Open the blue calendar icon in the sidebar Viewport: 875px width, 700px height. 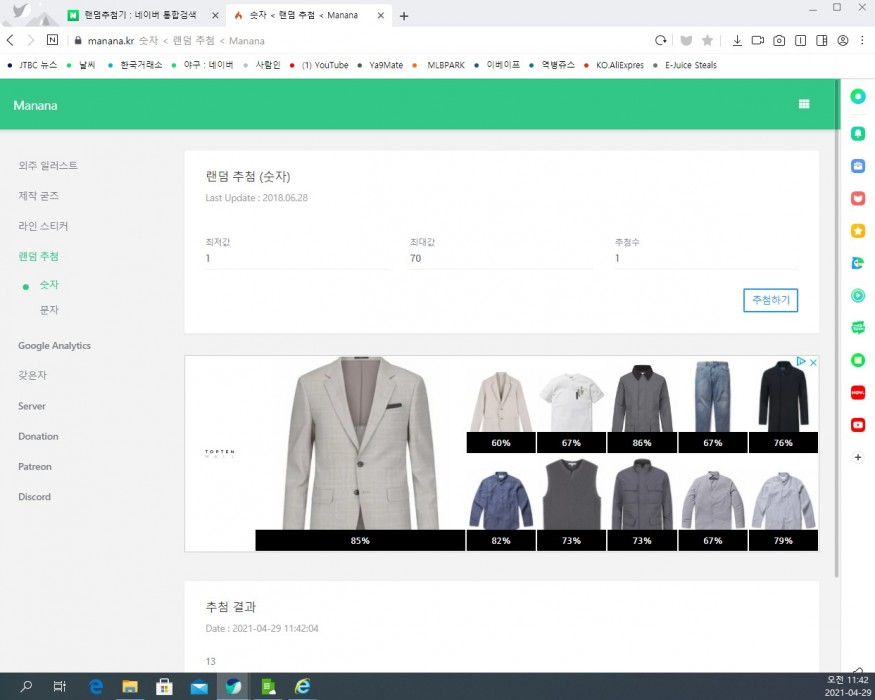point(858,166)
